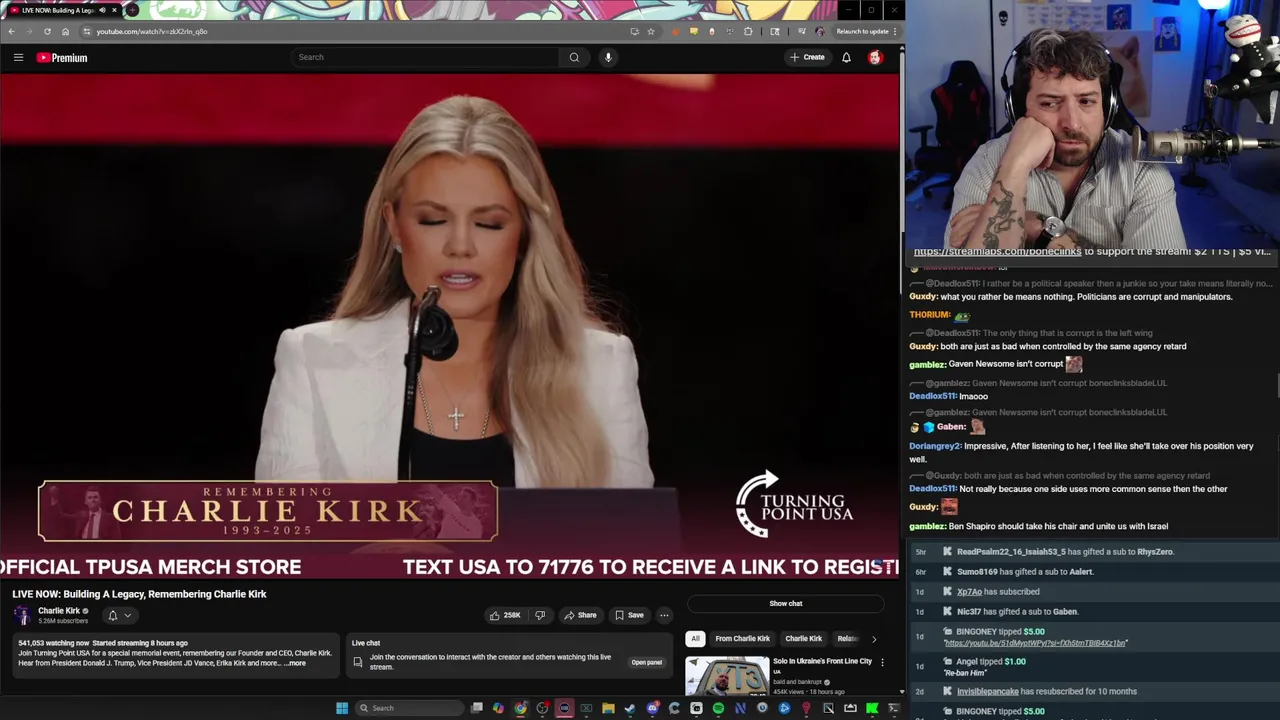Bookmark this page with the star icon
The height and width of the screenshot is (720, 1280).
tap(651, 31)
